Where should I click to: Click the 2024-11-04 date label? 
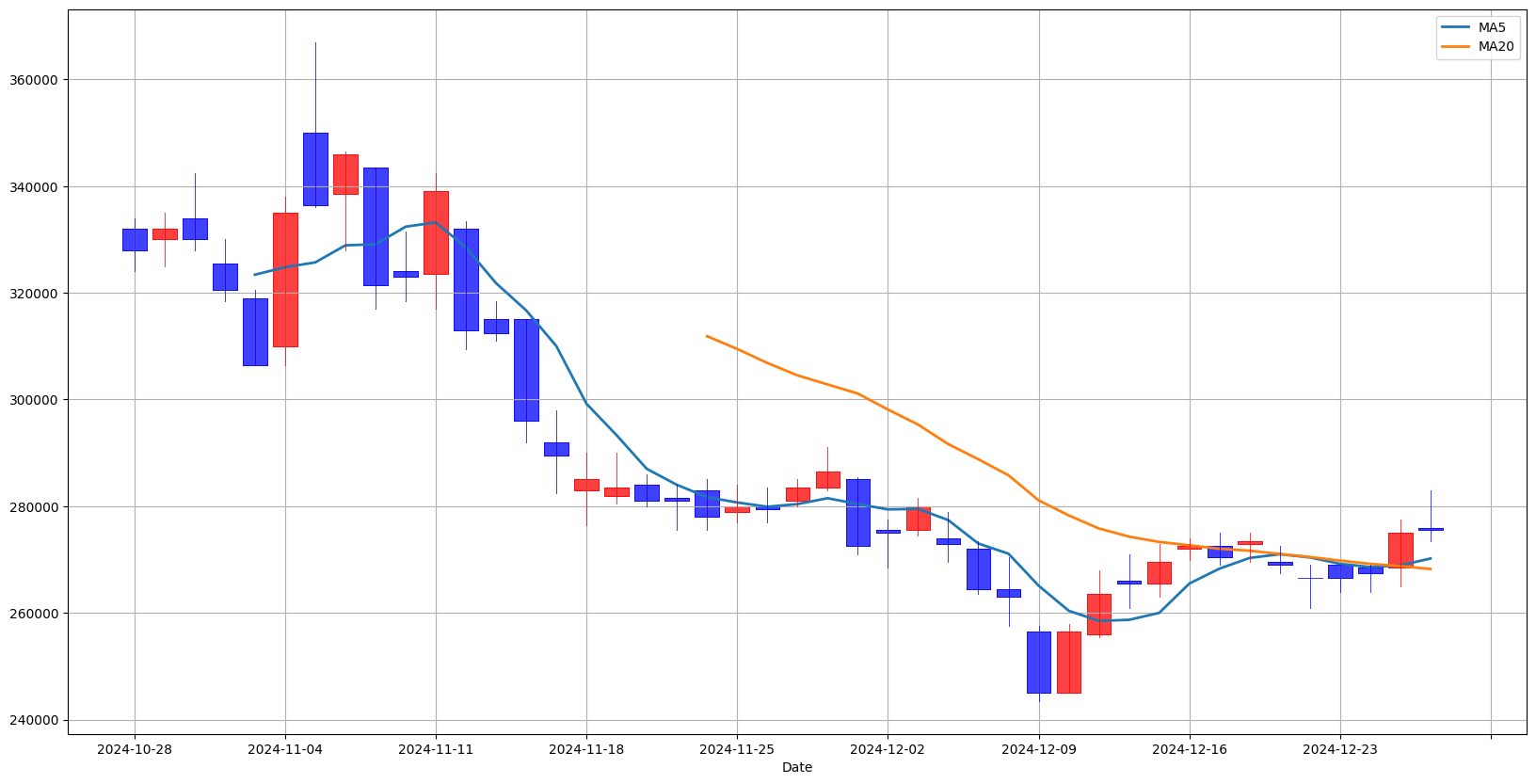[285, 750]
